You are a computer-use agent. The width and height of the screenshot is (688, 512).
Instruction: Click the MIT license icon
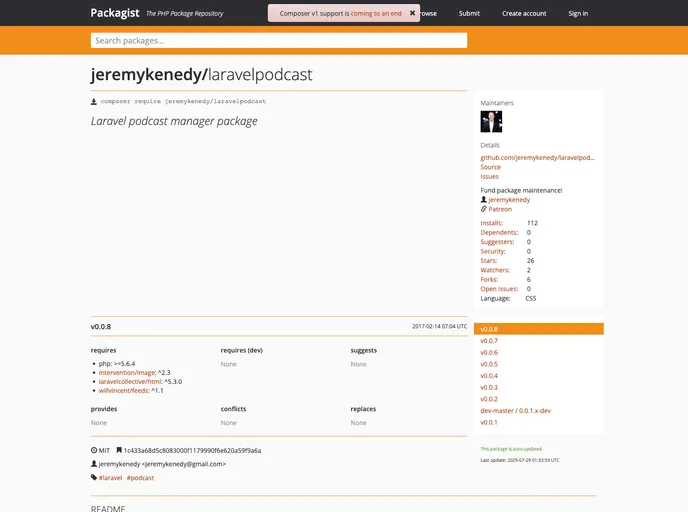pyautogui.click(x=93, y=450)
